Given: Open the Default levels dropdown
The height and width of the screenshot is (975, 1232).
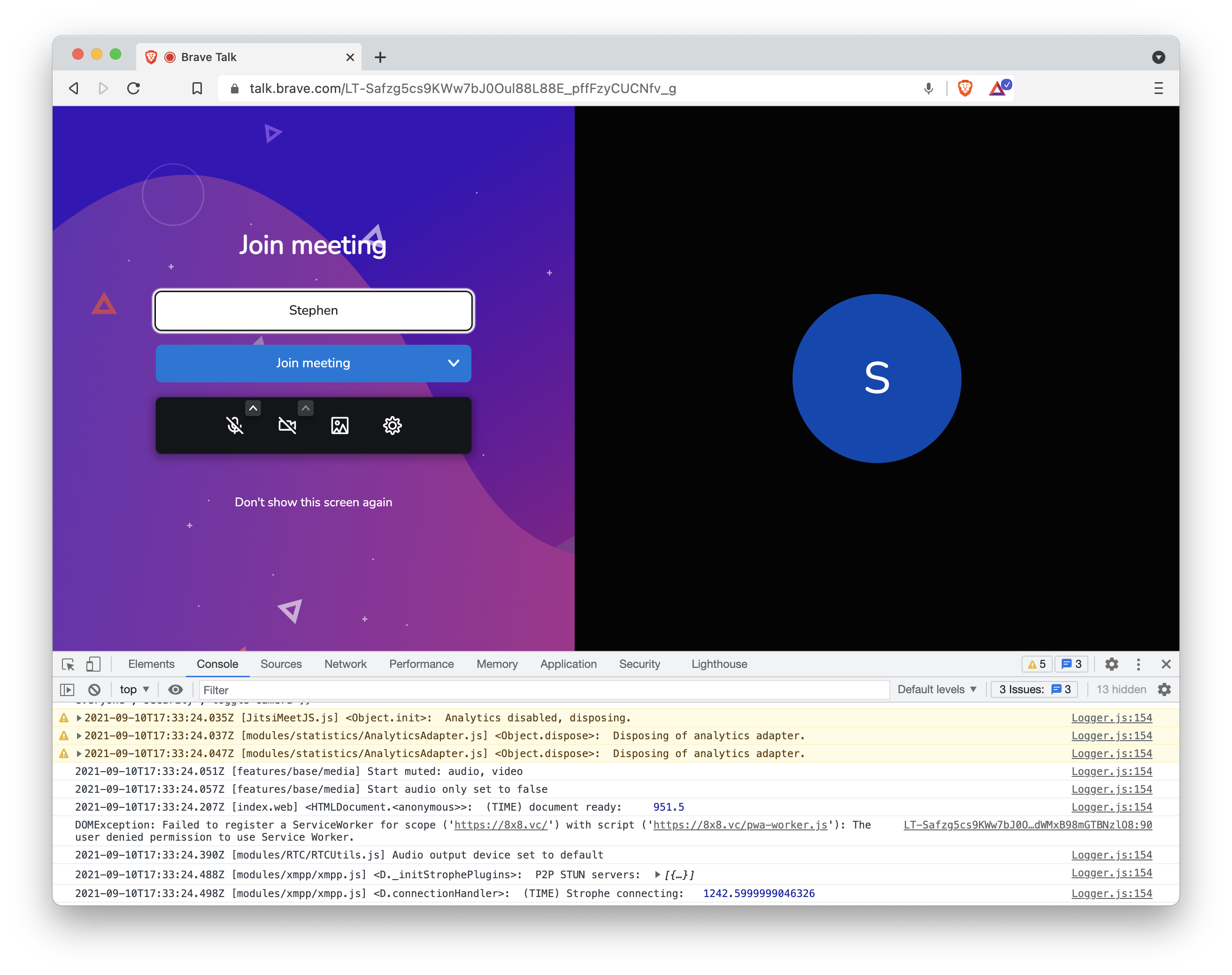Looking at the screenshot, I should (x=936, y=689).
